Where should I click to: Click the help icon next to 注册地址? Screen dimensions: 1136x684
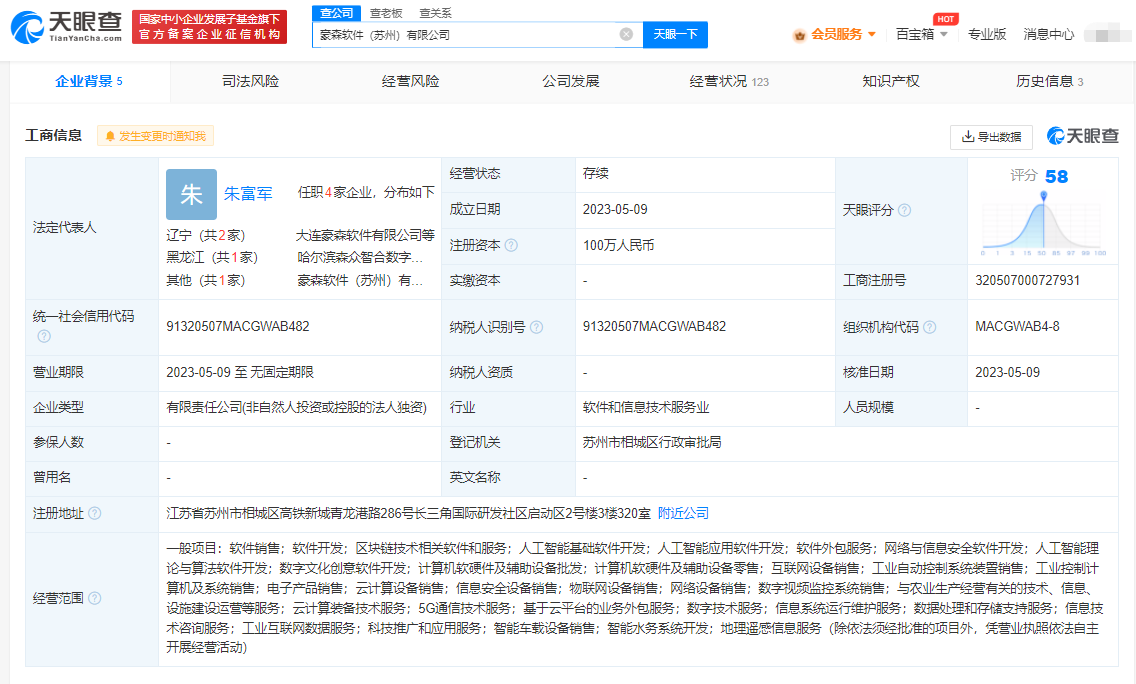pyautogui.click(x=95, y=513)
